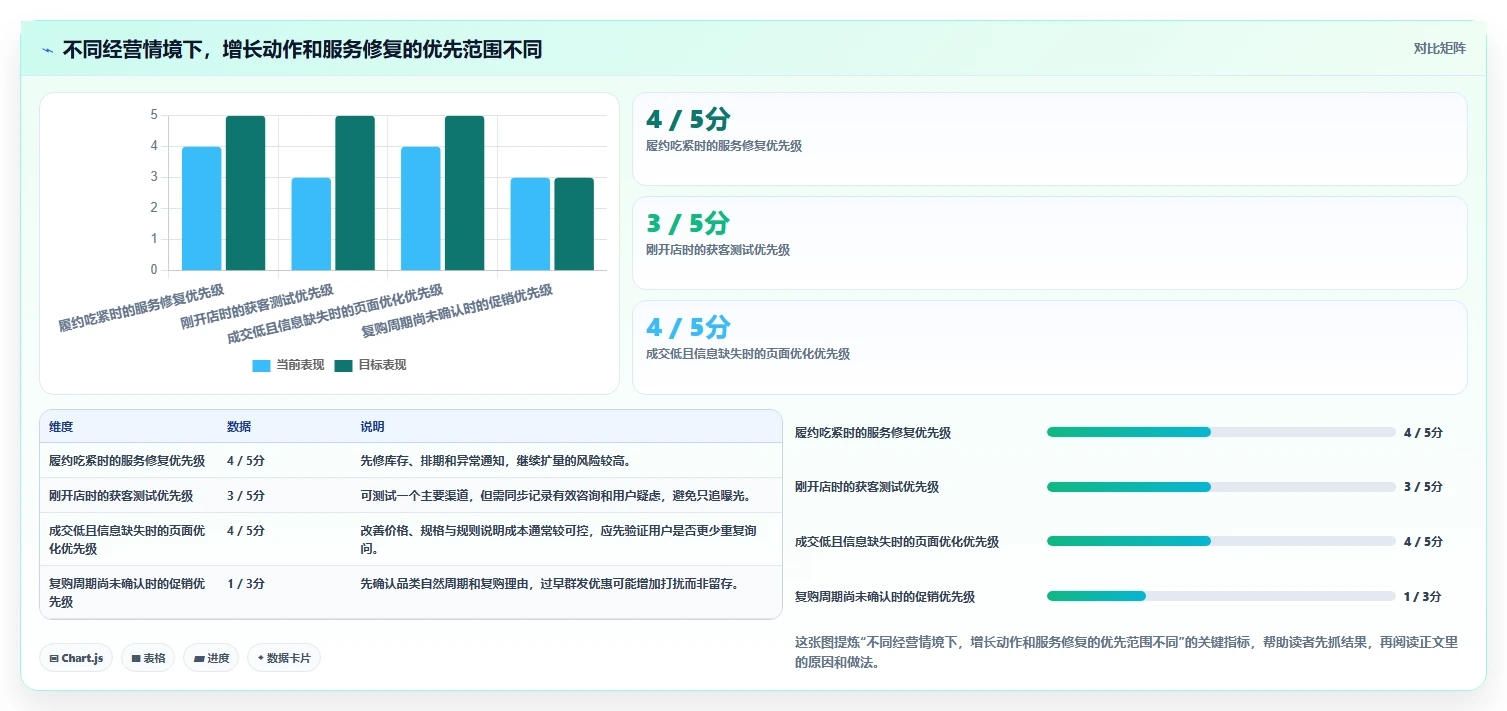Click chart axis label 成交低且信息缺失时的页面优化优先级
This screenshot has height=711, width=1507.
point(336,313)
